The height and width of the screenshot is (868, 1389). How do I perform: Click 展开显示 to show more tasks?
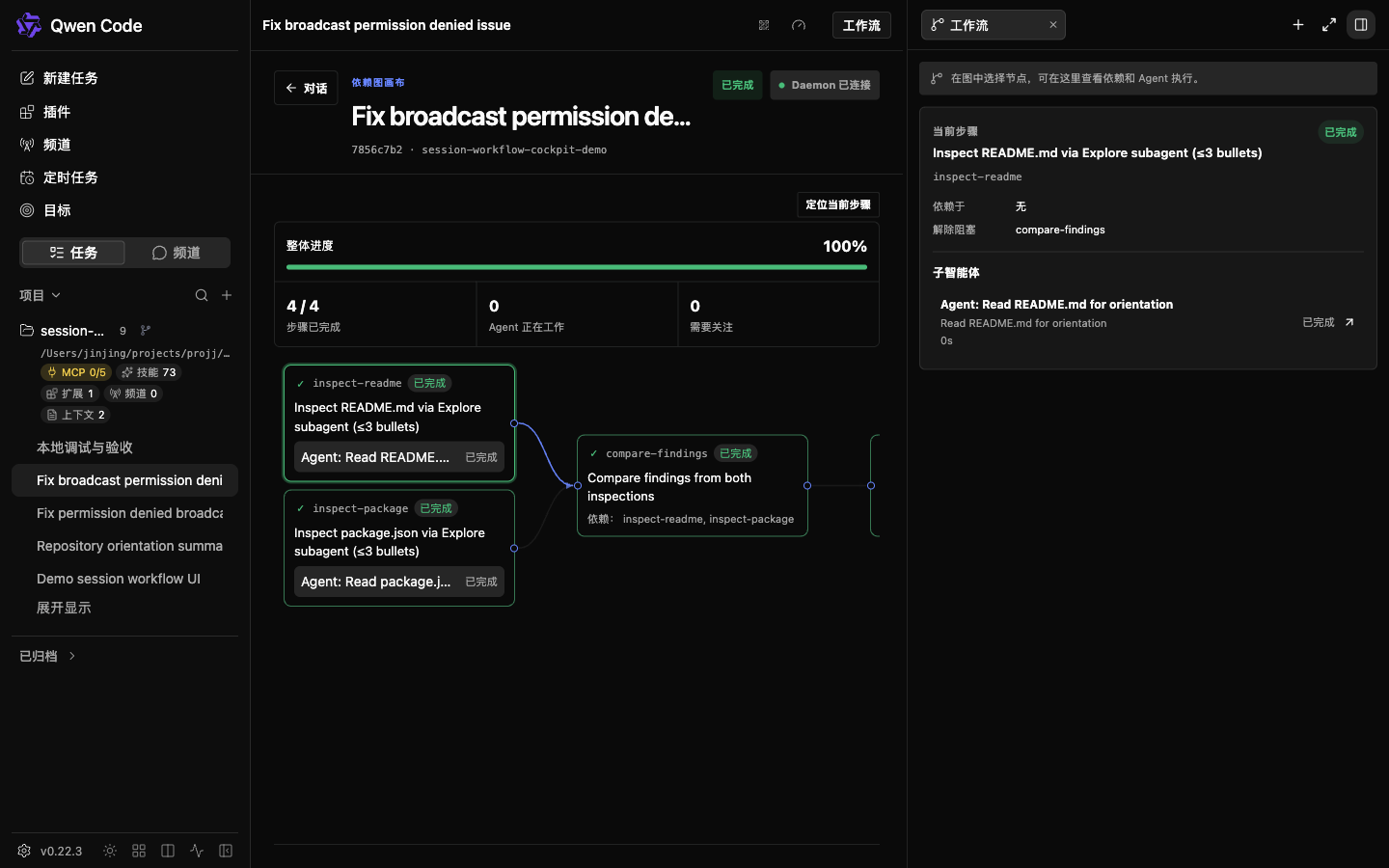64,608
